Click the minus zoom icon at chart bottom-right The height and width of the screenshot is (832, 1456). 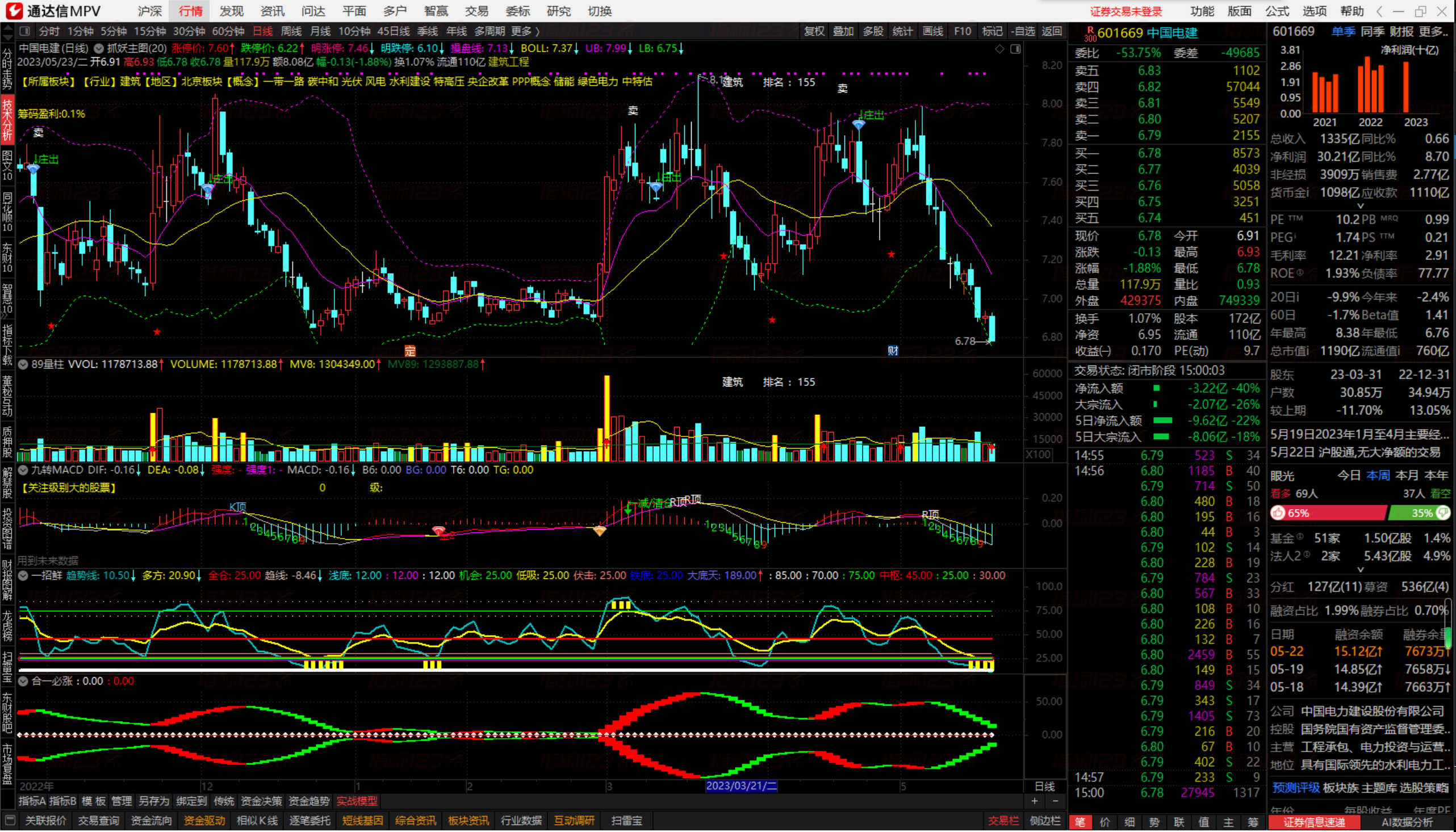click(1055, 801)
